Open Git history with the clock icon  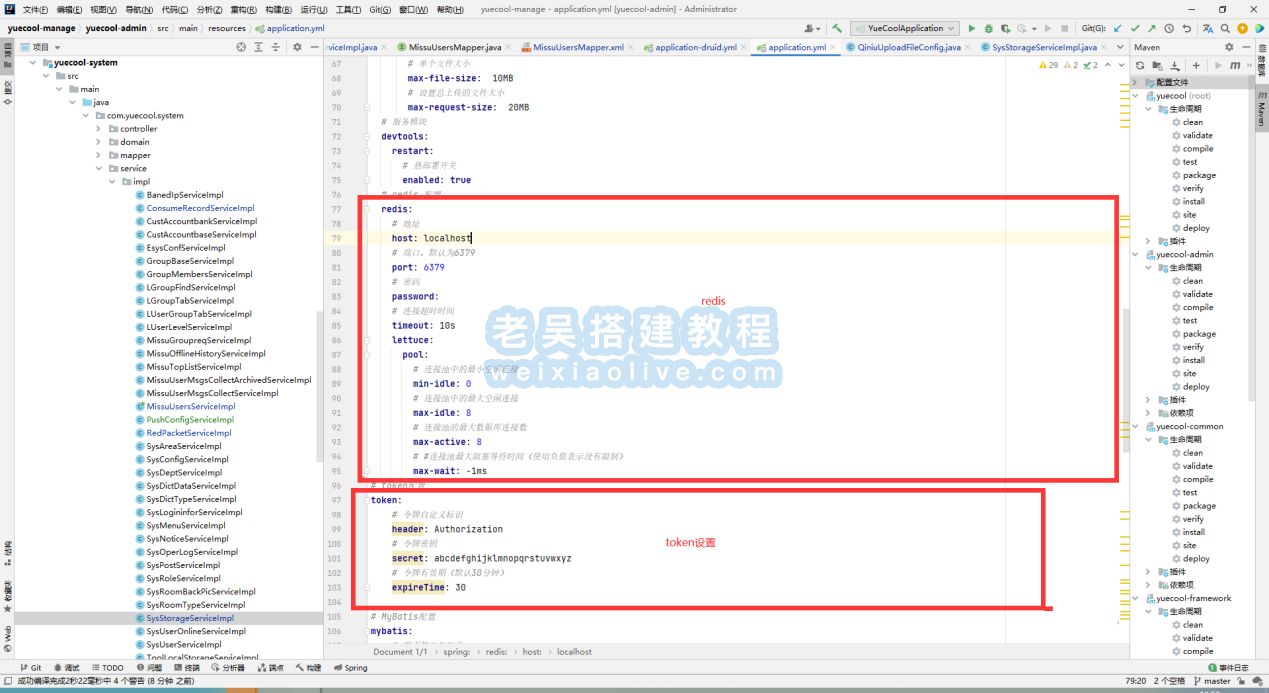tap(1169, 29)
